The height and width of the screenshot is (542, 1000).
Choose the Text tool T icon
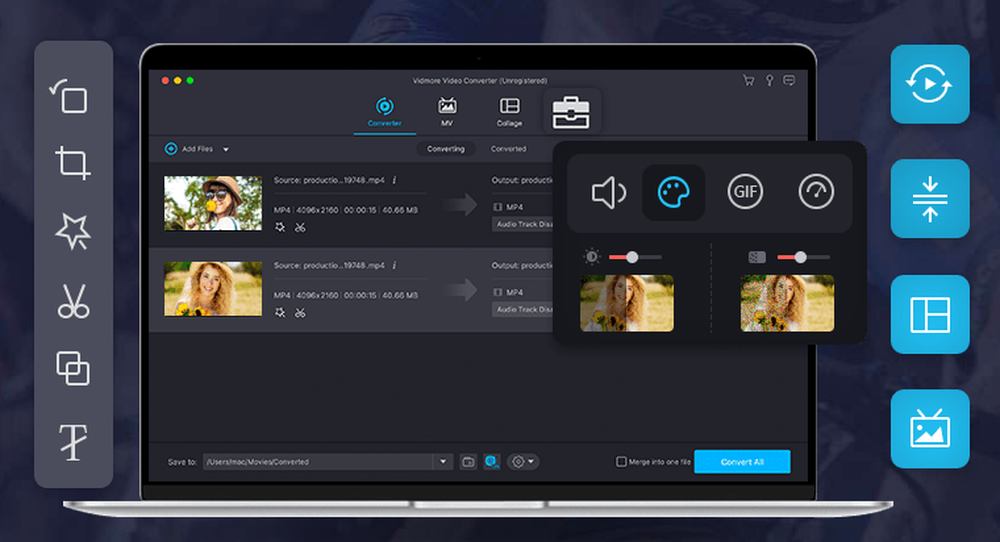coord(73,441)
